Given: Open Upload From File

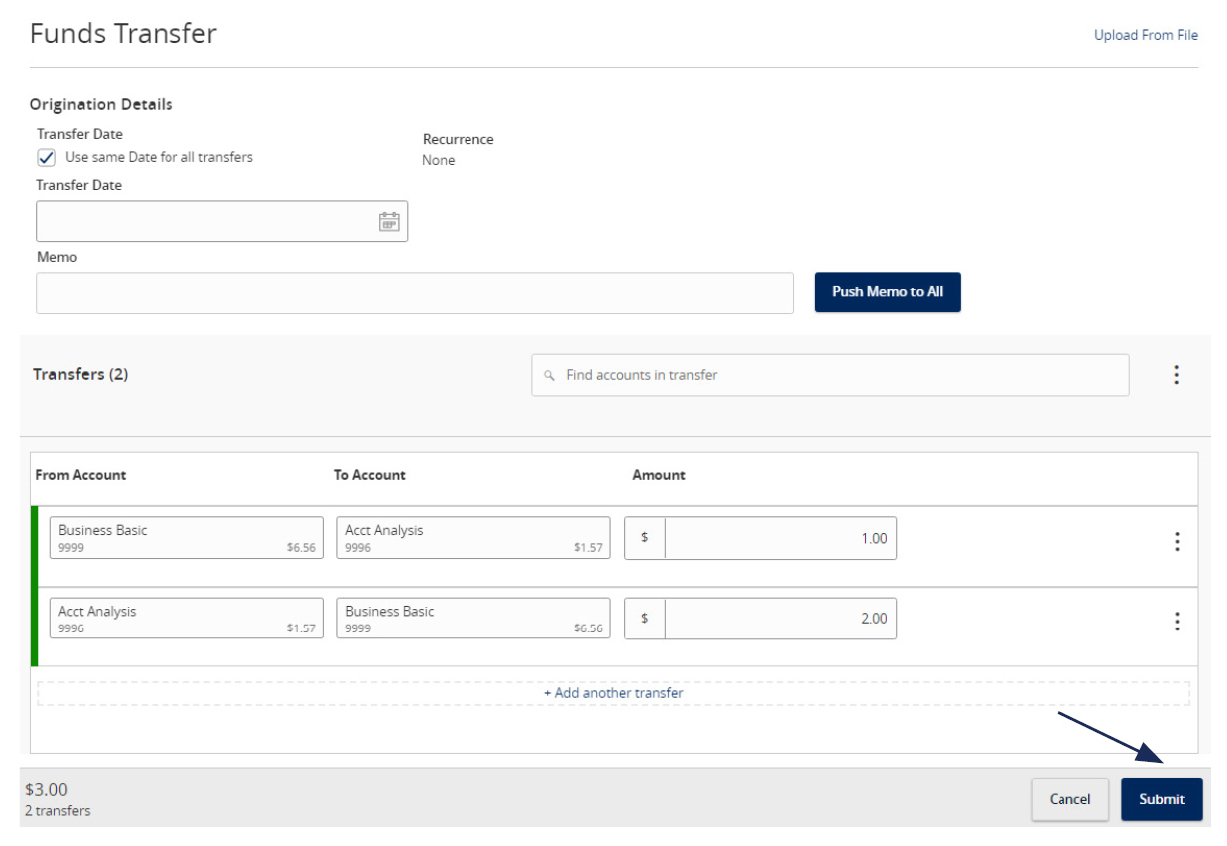Looking at the screenshot, I should pyautogui.click(x=1145, y=34).
